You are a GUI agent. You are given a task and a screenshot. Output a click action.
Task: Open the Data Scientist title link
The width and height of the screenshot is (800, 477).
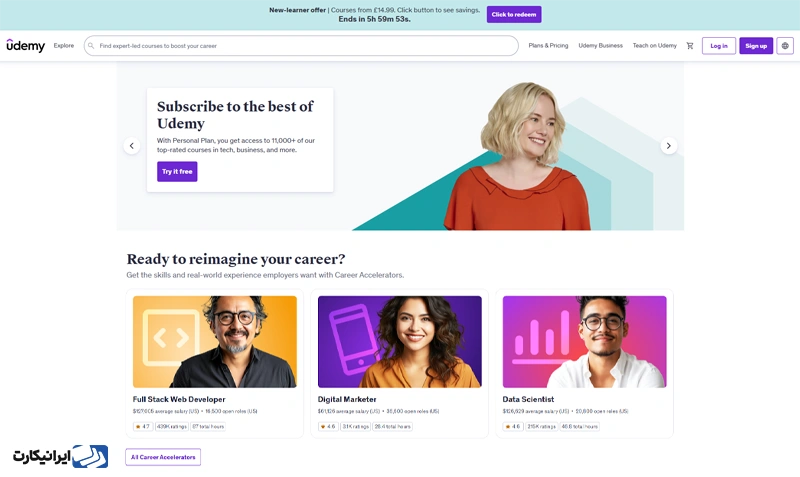click(x=528, y=399)
